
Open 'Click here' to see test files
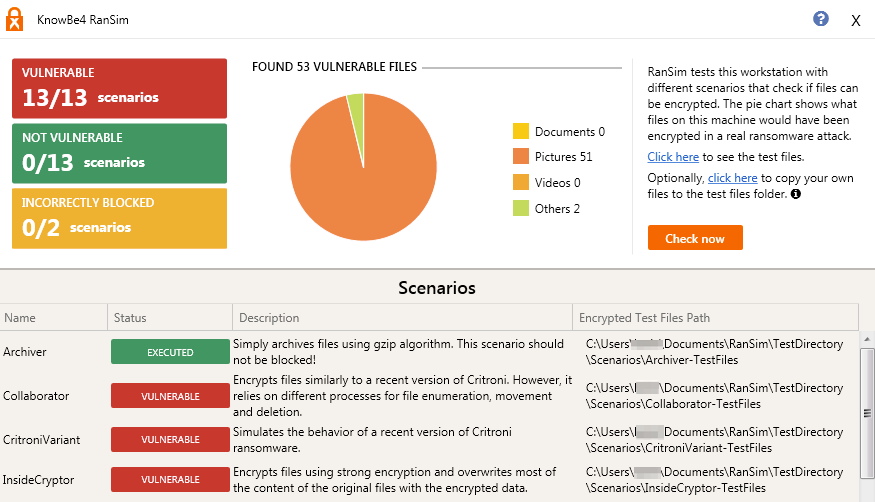point(673,157)
